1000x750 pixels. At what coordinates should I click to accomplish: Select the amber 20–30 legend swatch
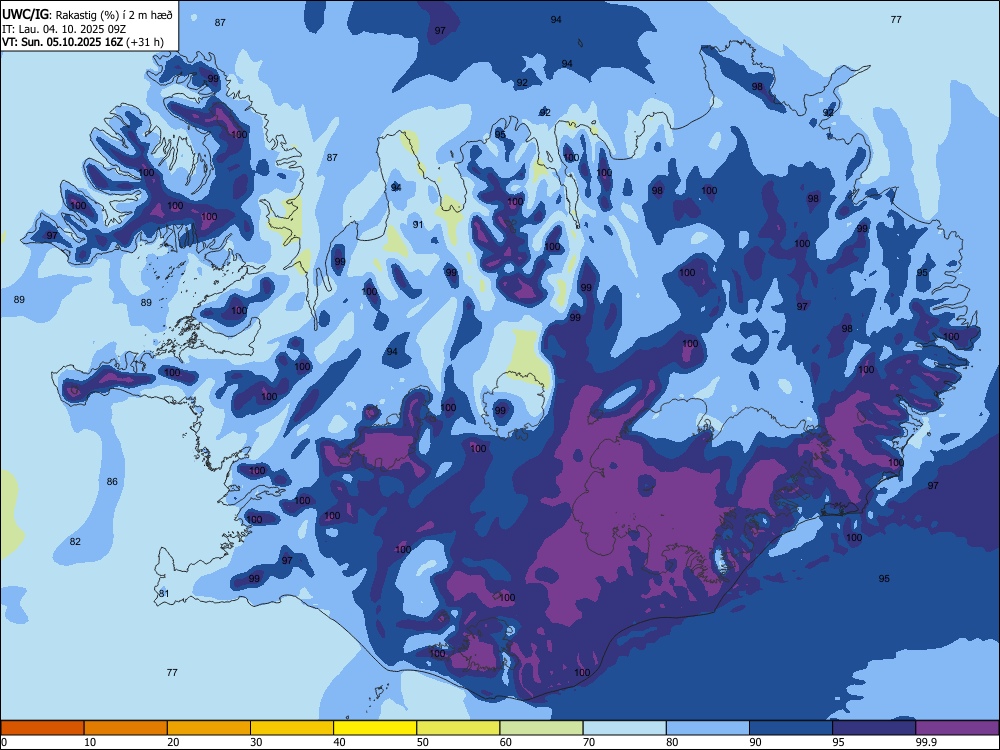pos(209,728)
